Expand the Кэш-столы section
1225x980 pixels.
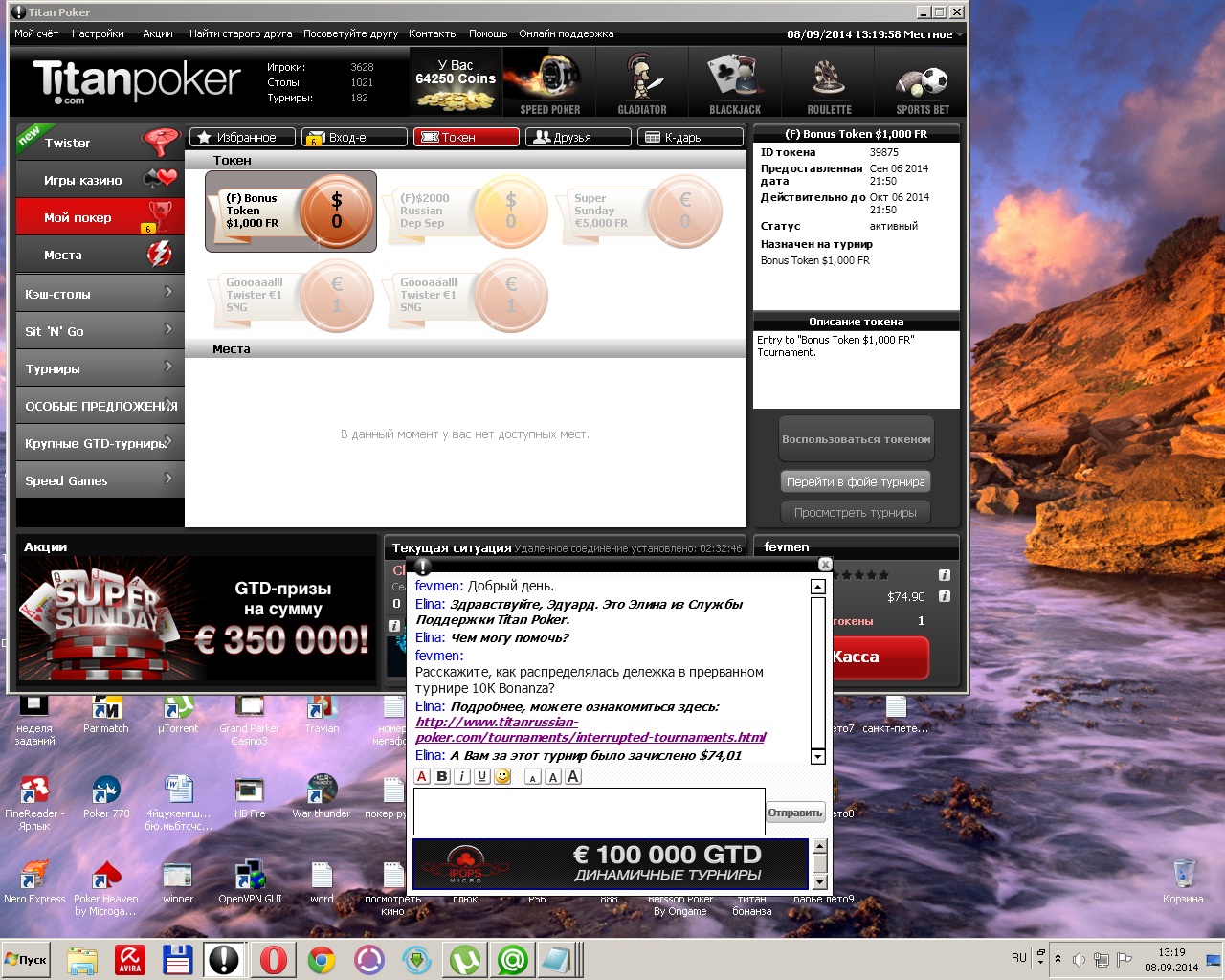click(x=100, y=294)
